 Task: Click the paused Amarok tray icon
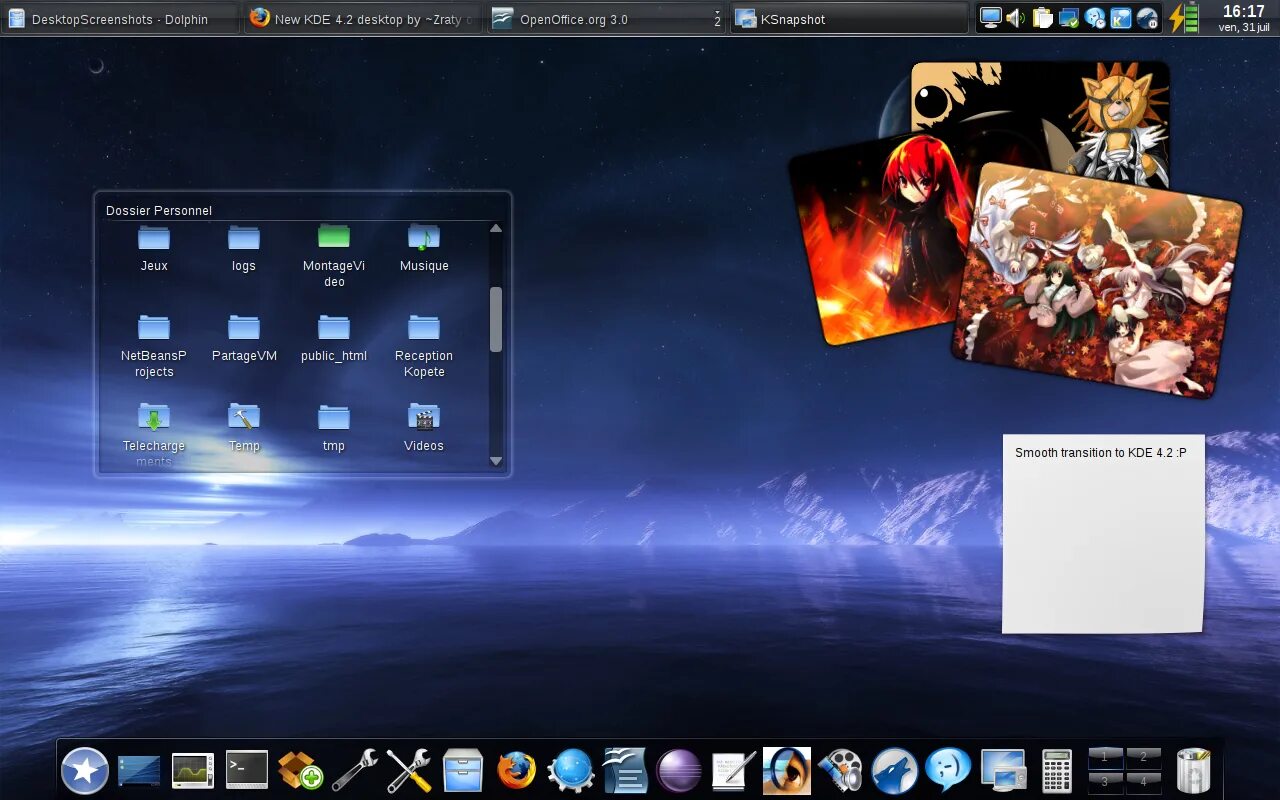click(1147, 17)
